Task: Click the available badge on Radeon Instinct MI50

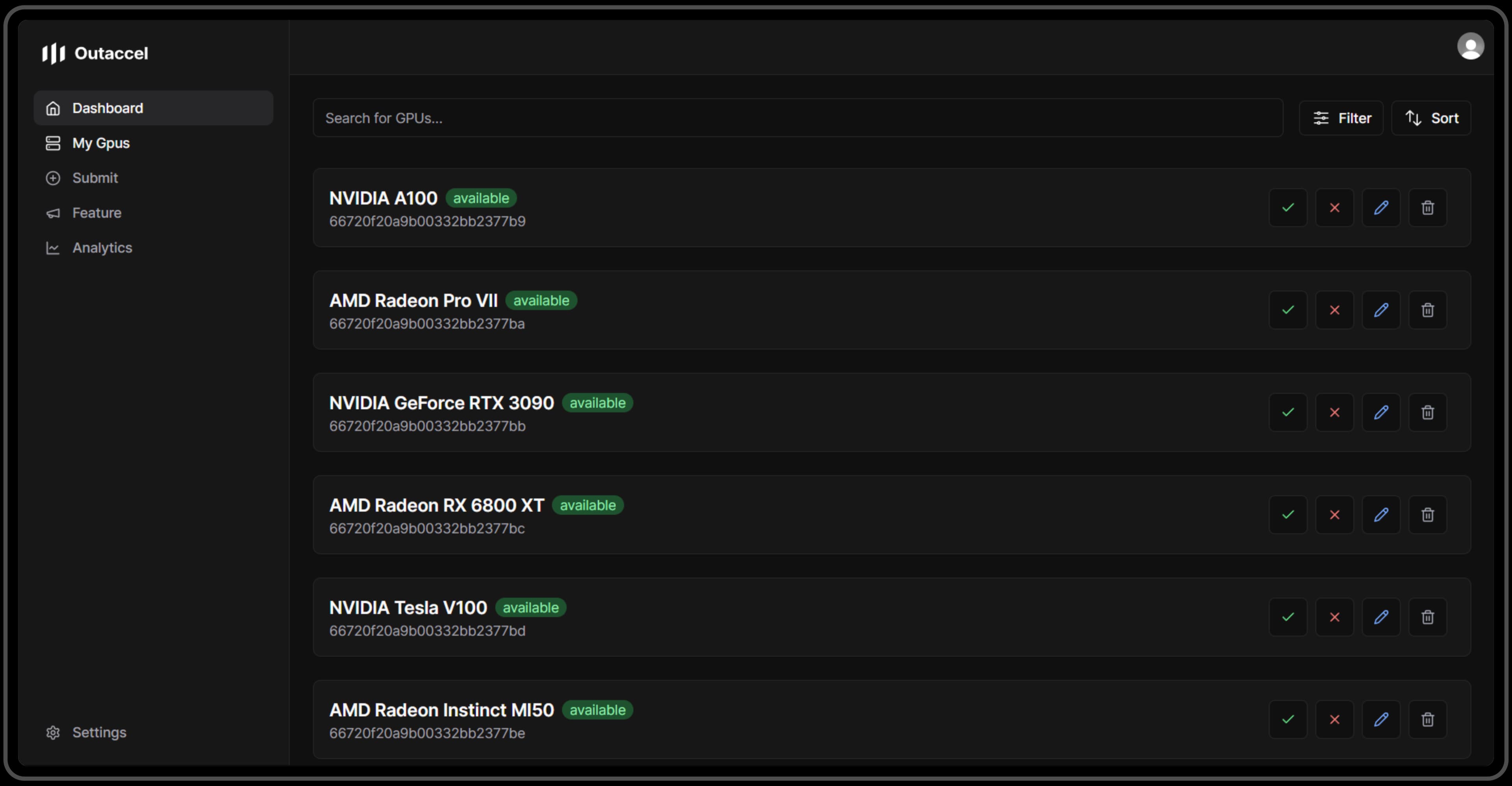Action: click(x=598, y=710)
